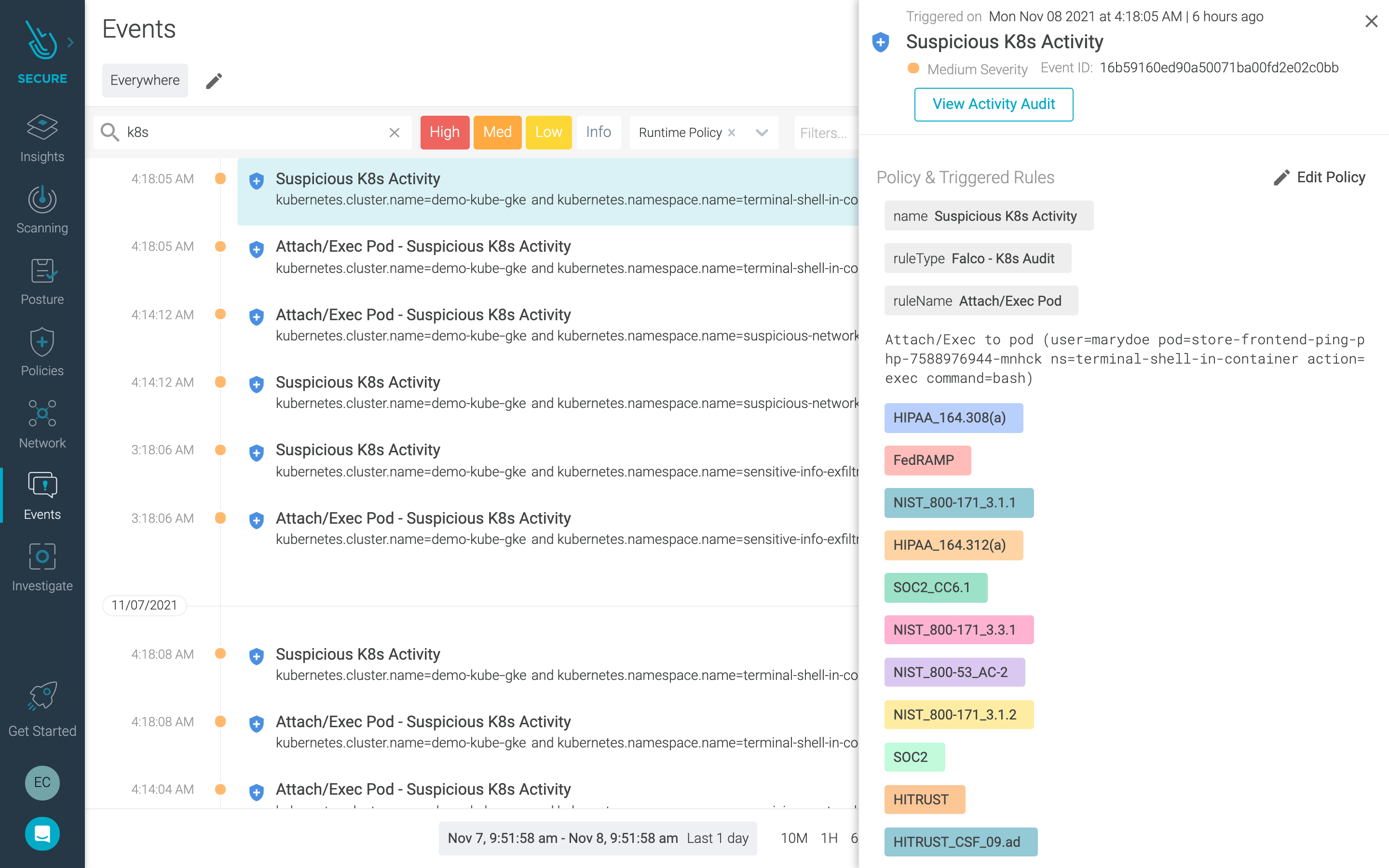Open the Posture section
1389x868 pixels.
pyautogui.click(x=42, y=281)
